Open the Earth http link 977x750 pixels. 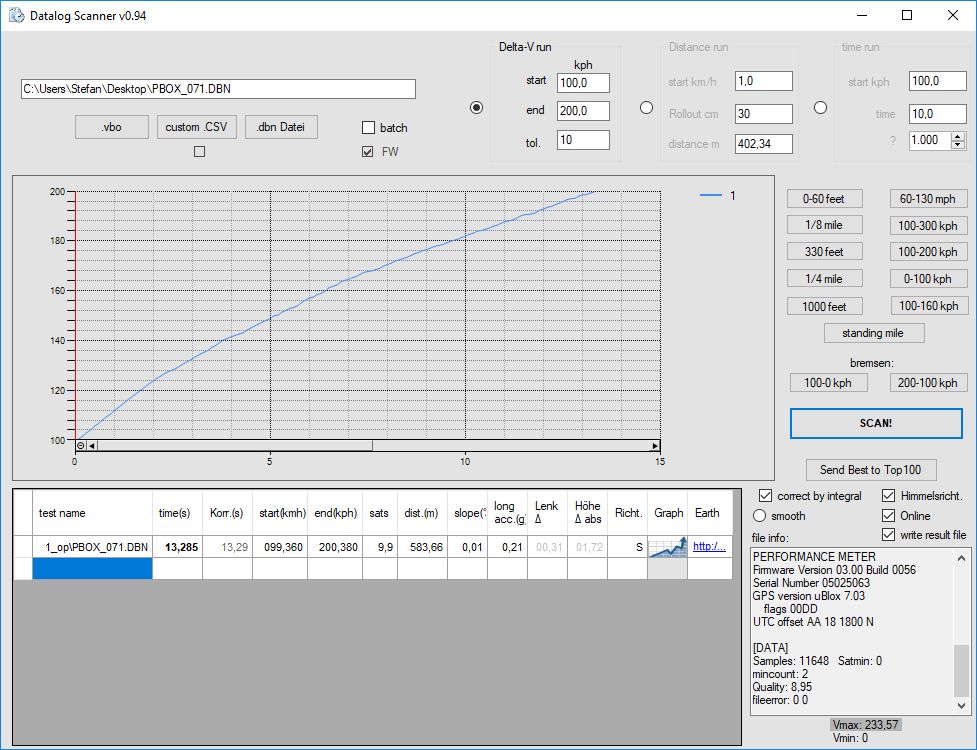pos(708,547)
